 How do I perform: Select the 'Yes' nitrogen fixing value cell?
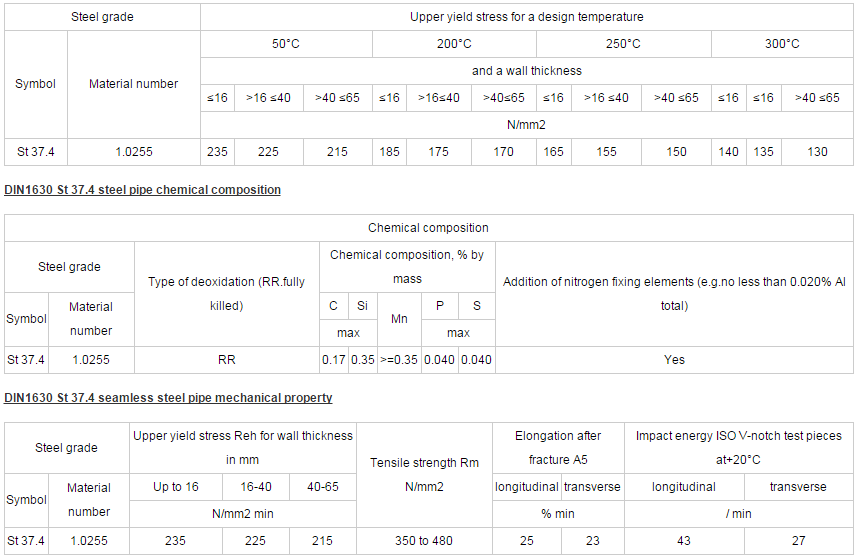click(674, 359)
